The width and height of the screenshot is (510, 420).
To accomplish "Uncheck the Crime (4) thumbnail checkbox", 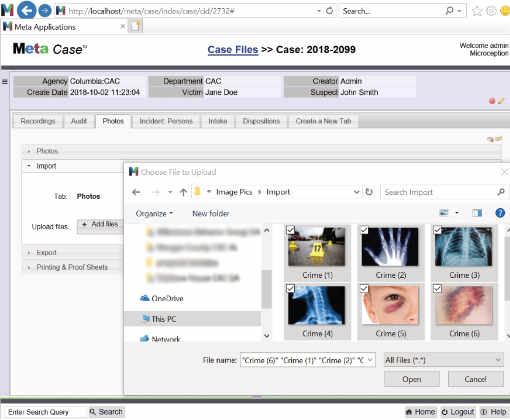I will click(x=290, y=288).
